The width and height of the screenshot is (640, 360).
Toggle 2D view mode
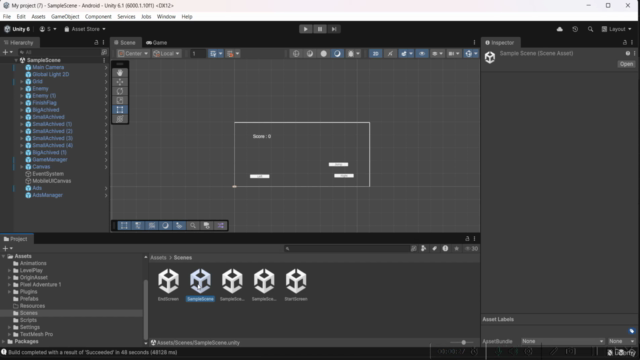(375, 53)
